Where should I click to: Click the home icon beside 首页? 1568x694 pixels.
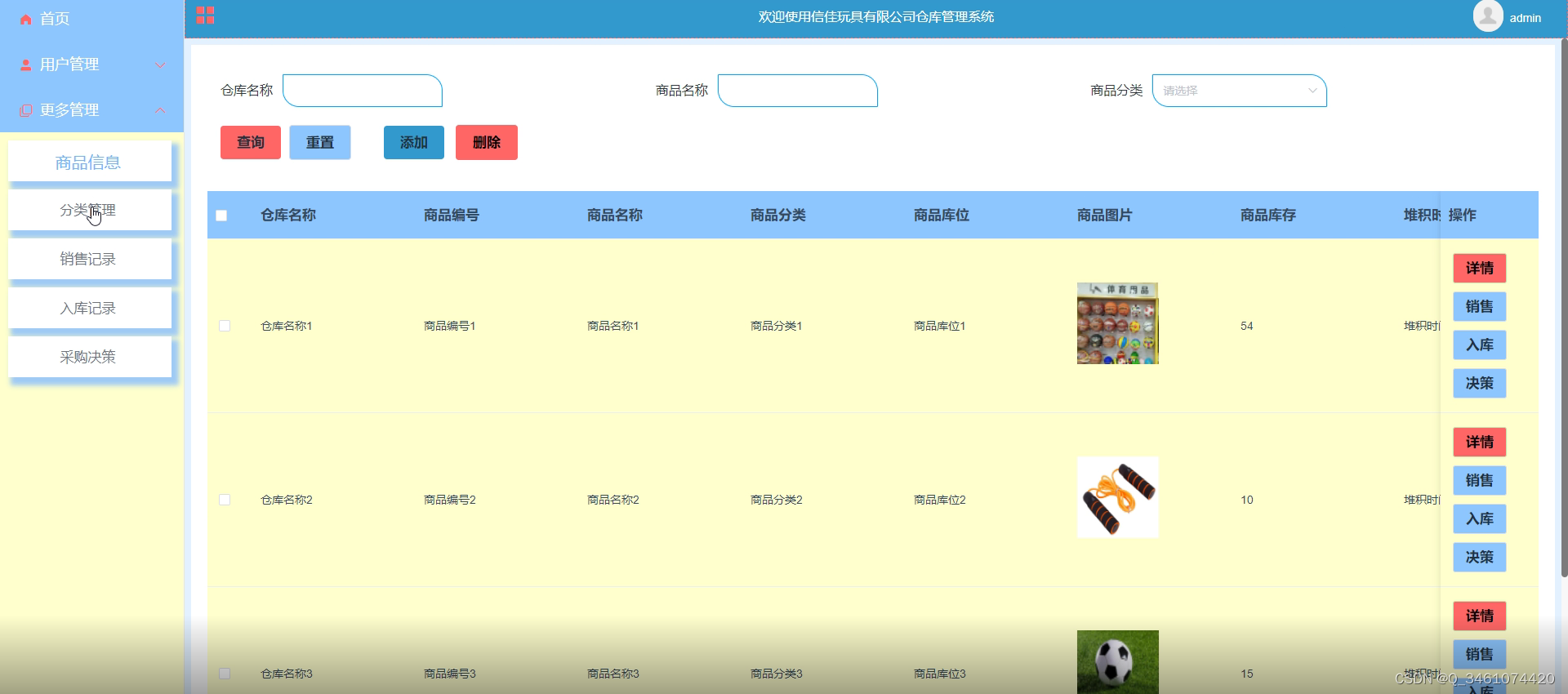[x=26, y=19]
